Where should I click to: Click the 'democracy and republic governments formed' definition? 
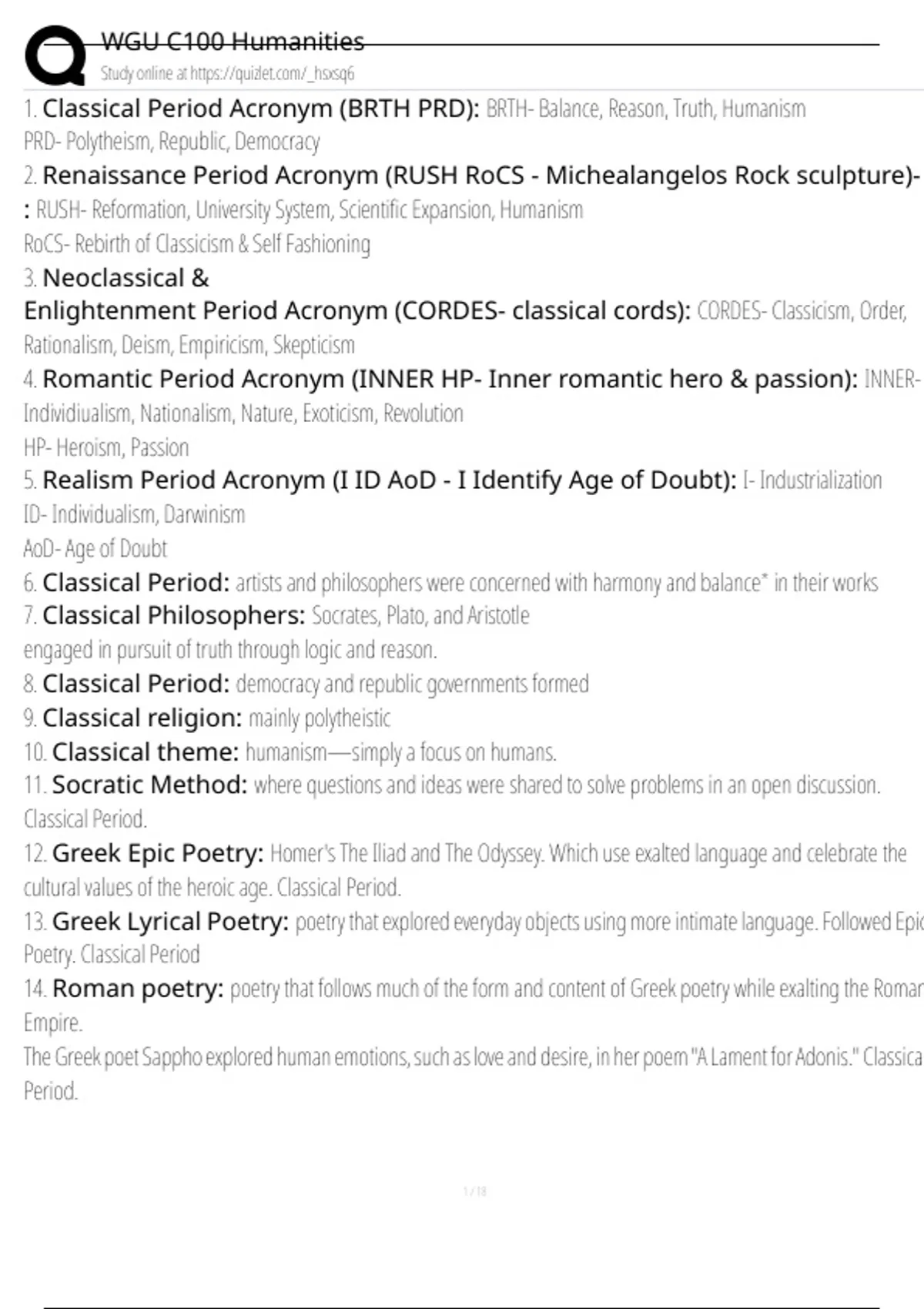point(412,684)
